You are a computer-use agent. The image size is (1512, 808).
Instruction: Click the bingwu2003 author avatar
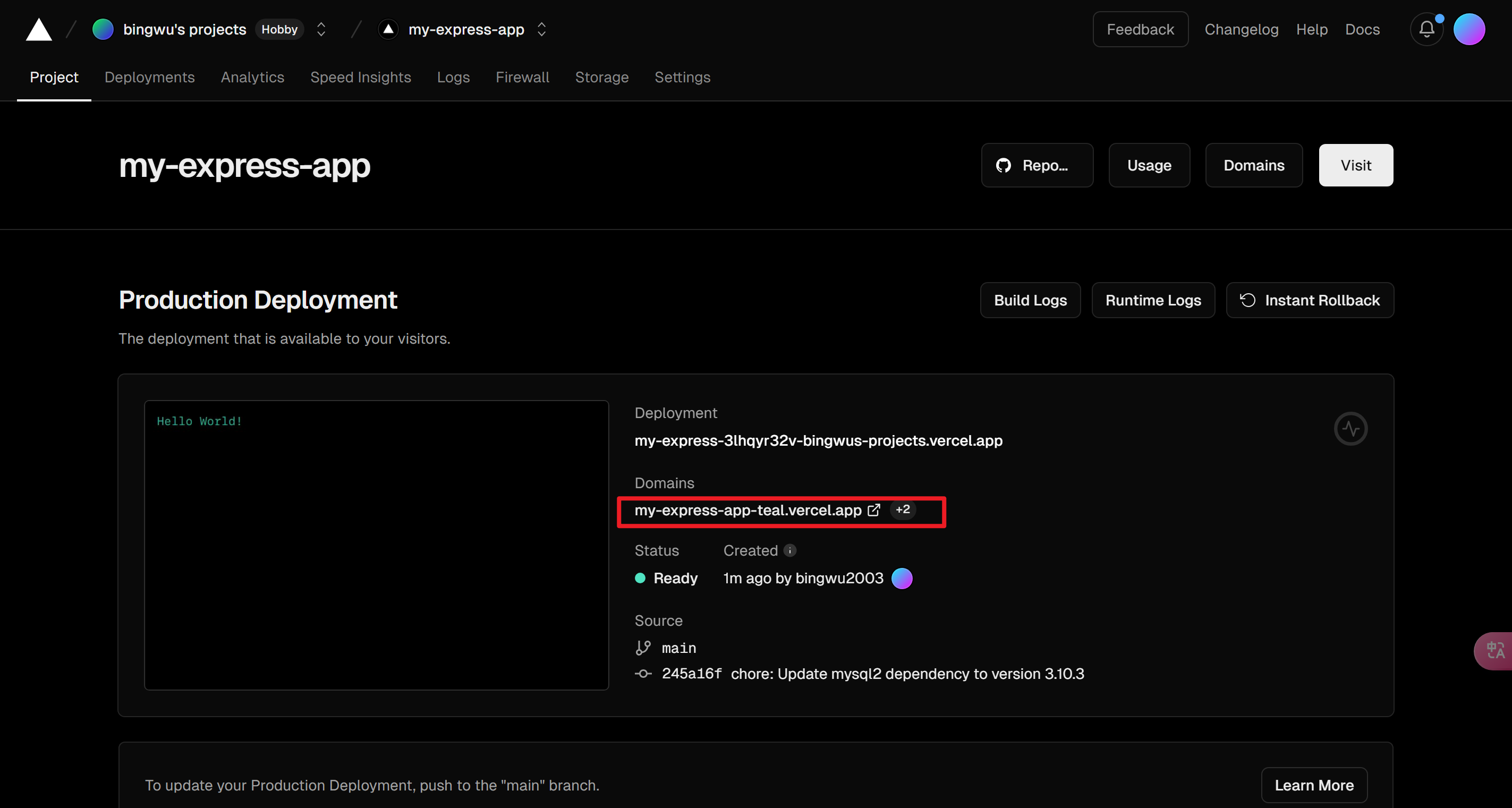click(x=902, y=578)
